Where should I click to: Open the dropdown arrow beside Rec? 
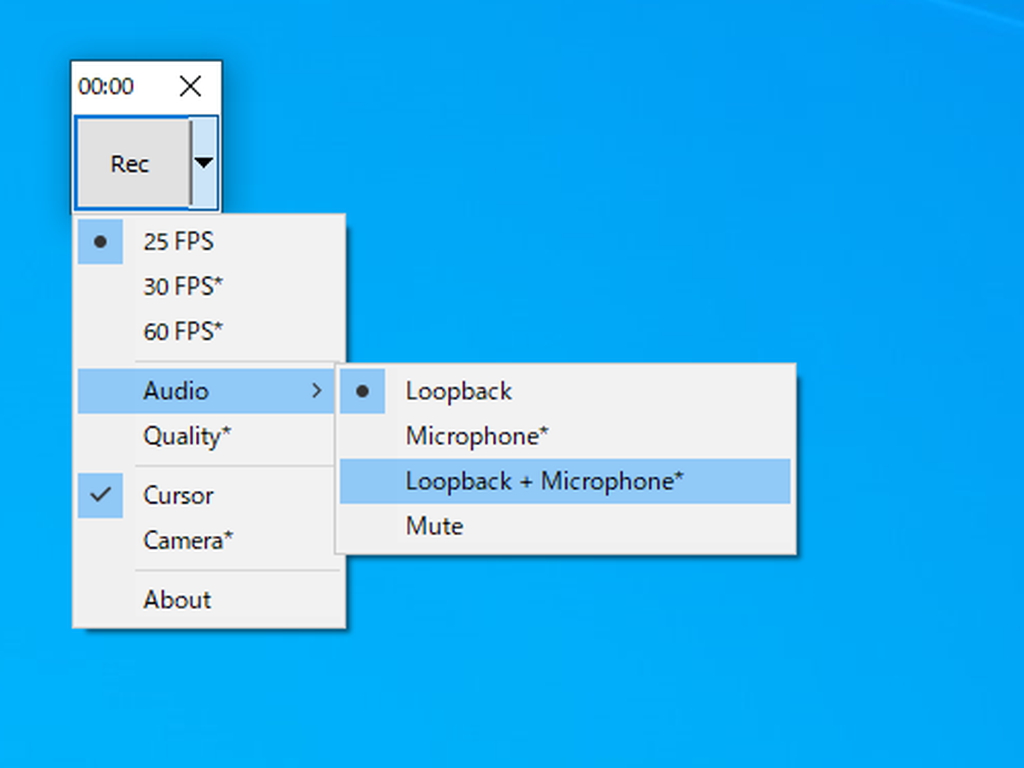click(x=204, y=163)
